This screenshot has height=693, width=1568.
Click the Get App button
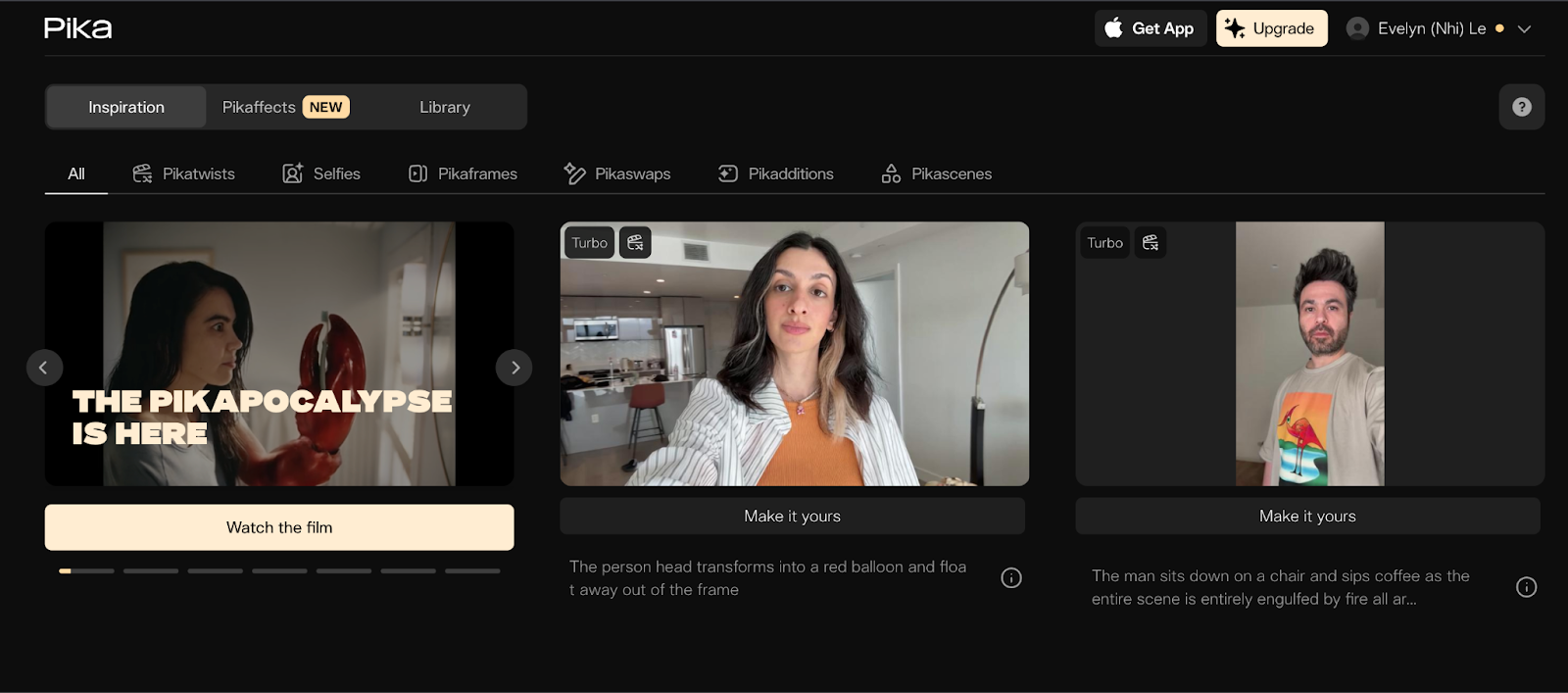point(1151,28)
